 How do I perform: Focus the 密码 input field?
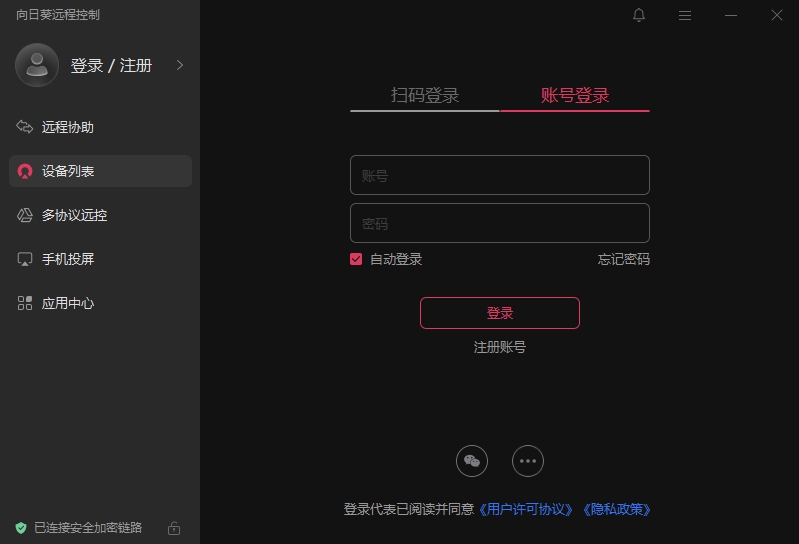tap(500, 223)
